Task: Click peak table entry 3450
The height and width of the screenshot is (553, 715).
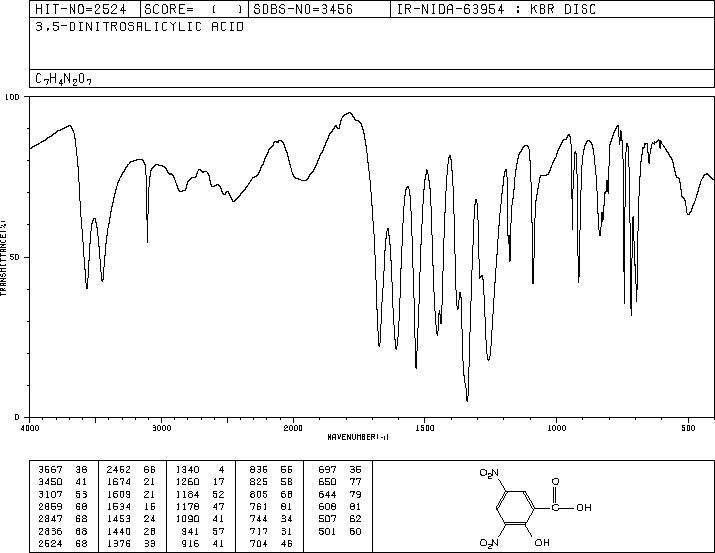Action: click(50, 482)
